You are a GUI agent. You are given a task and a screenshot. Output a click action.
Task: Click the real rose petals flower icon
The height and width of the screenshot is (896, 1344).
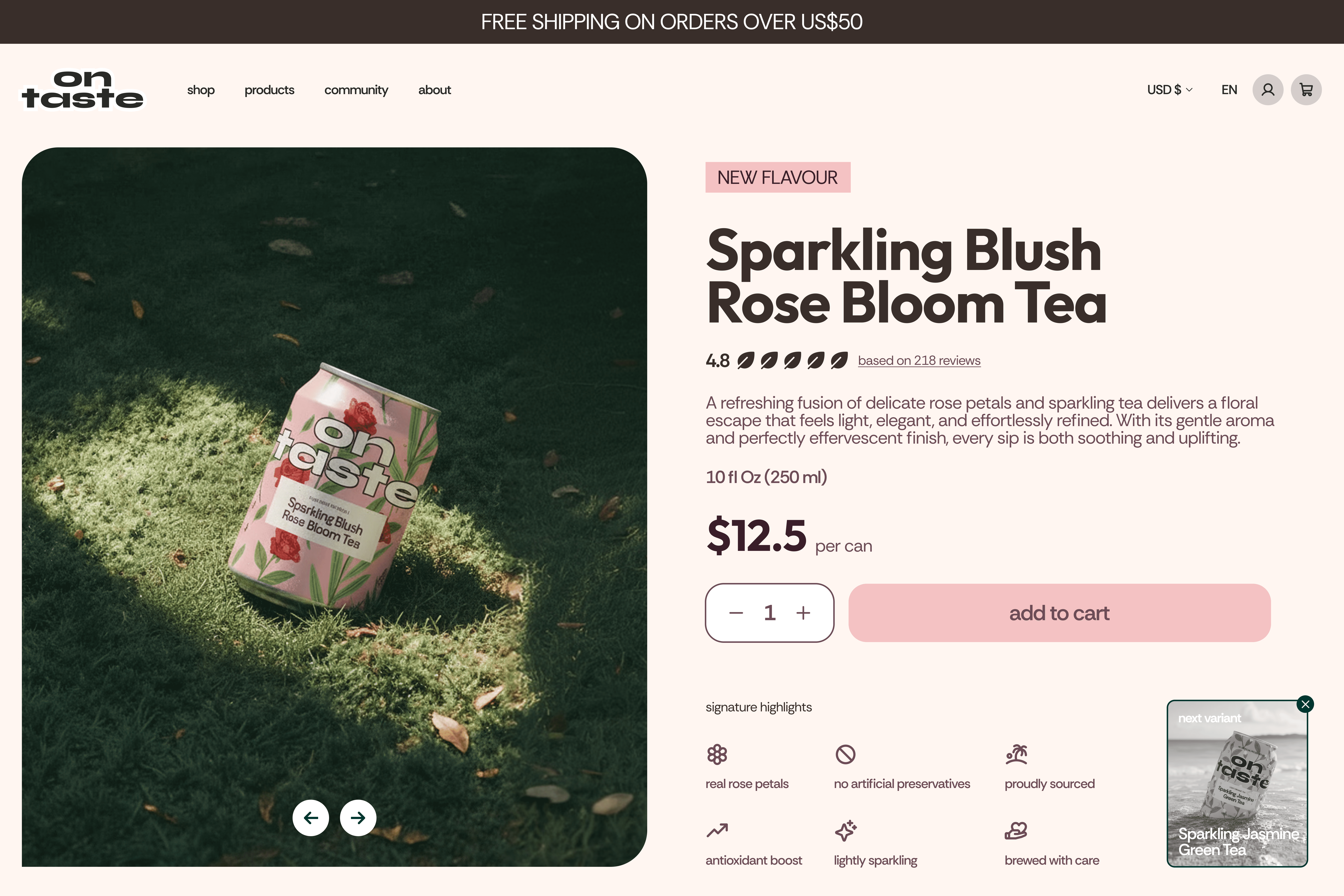pyautogui.click(x=717, y=754)
